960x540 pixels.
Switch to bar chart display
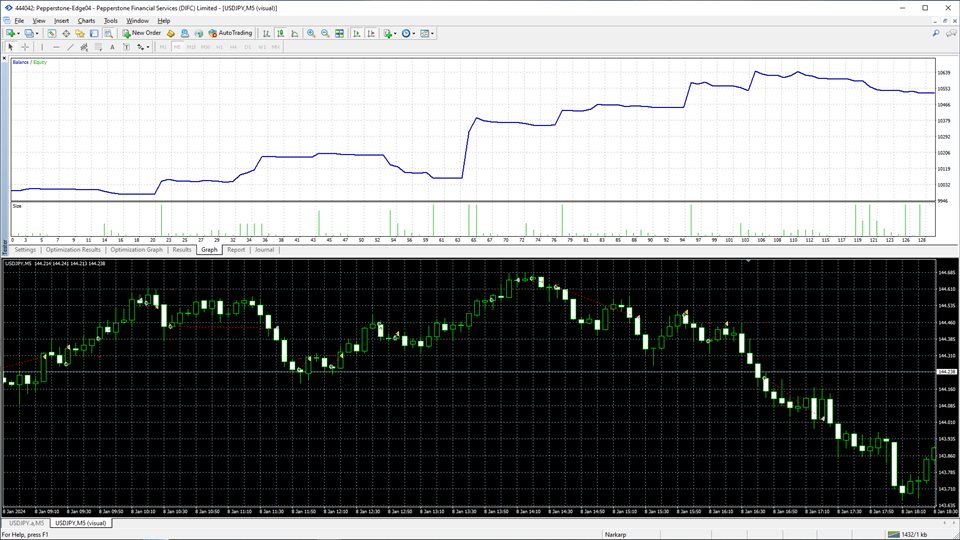266,33
